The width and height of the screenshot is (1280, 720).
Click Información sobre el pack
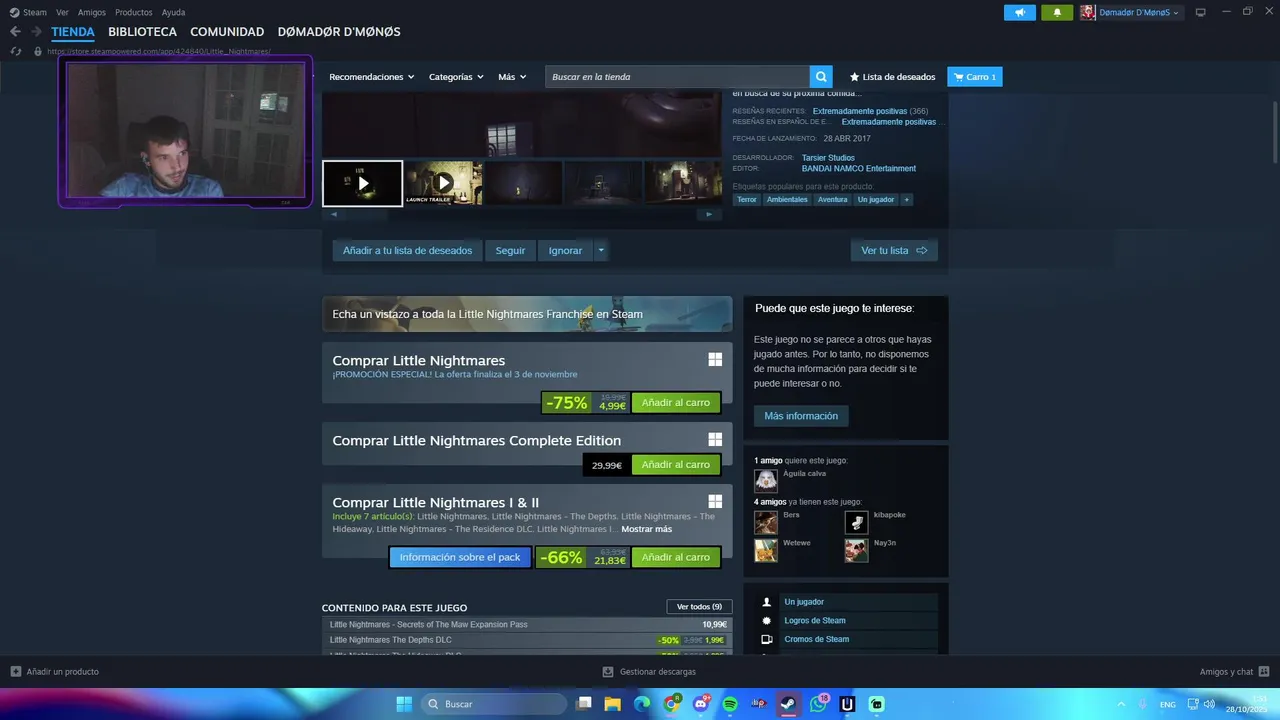[x=460, y=557]
